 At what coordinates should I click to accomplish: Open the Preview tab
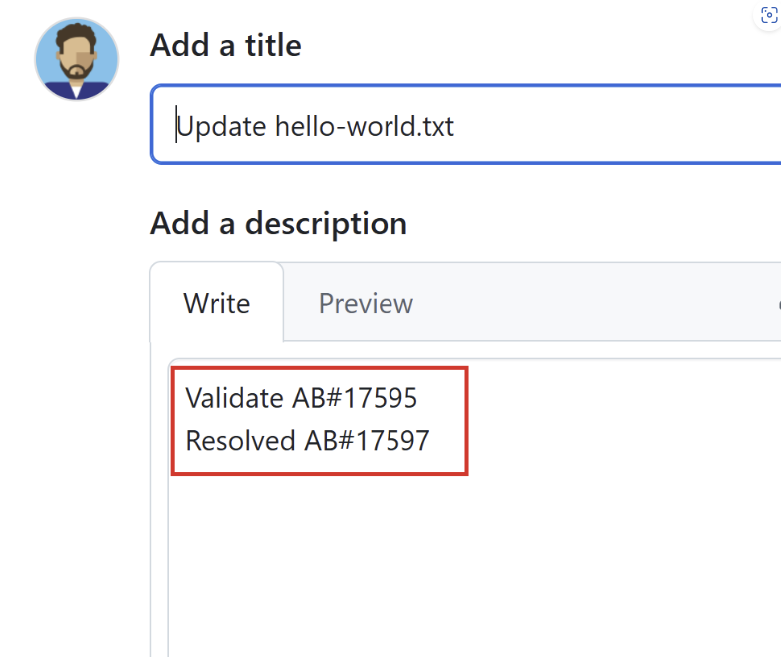point(366,303)
